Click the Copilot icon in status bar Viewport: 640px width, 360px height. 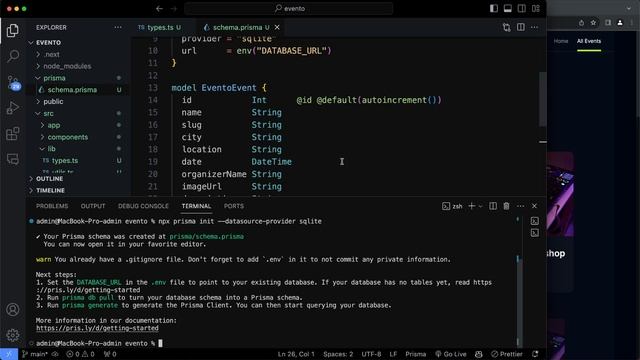pos(479,354)
